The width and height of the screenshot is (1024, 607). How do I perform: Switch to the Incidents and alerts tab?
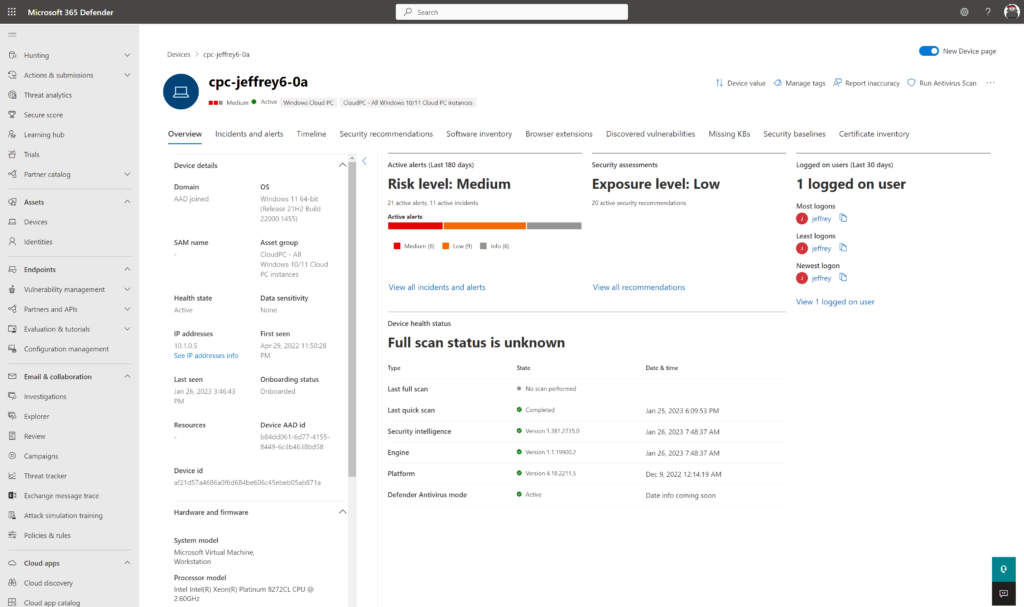tap(249, 134)
